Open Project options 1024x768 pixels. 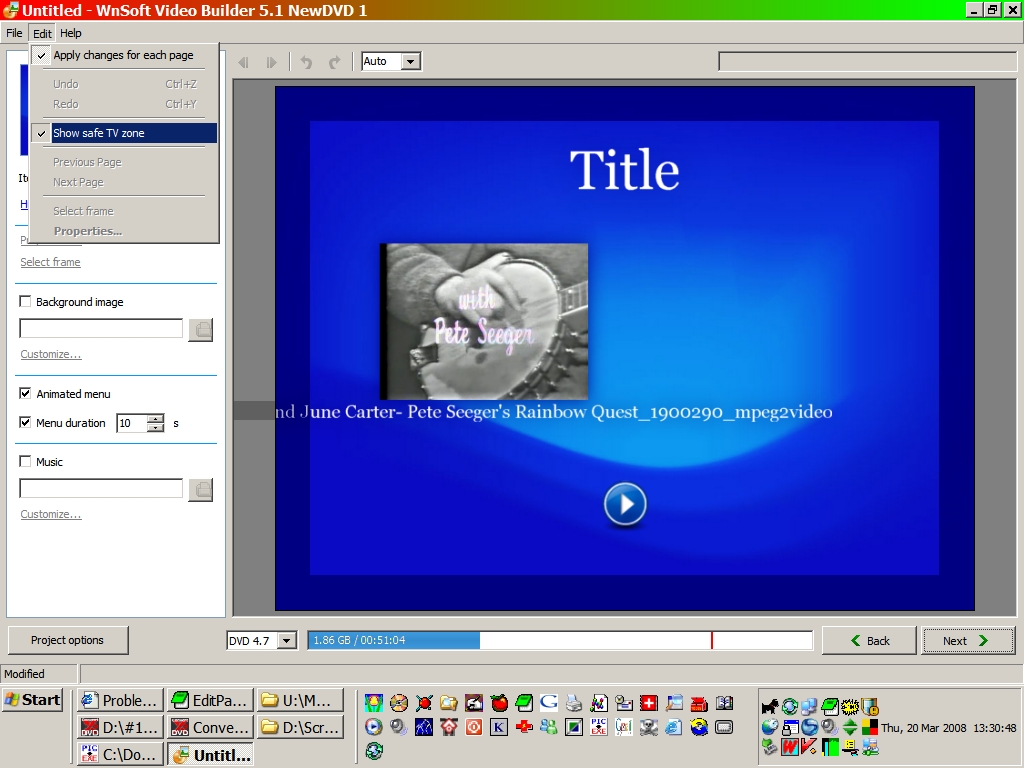(68, 640)
